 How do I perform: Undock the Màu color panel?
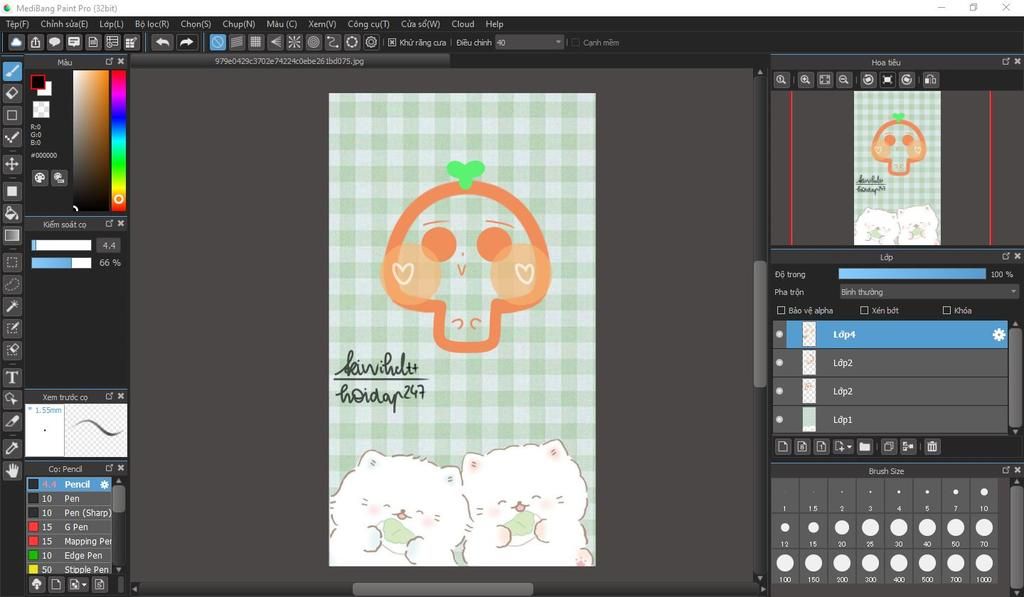click(x=109, y=61)
